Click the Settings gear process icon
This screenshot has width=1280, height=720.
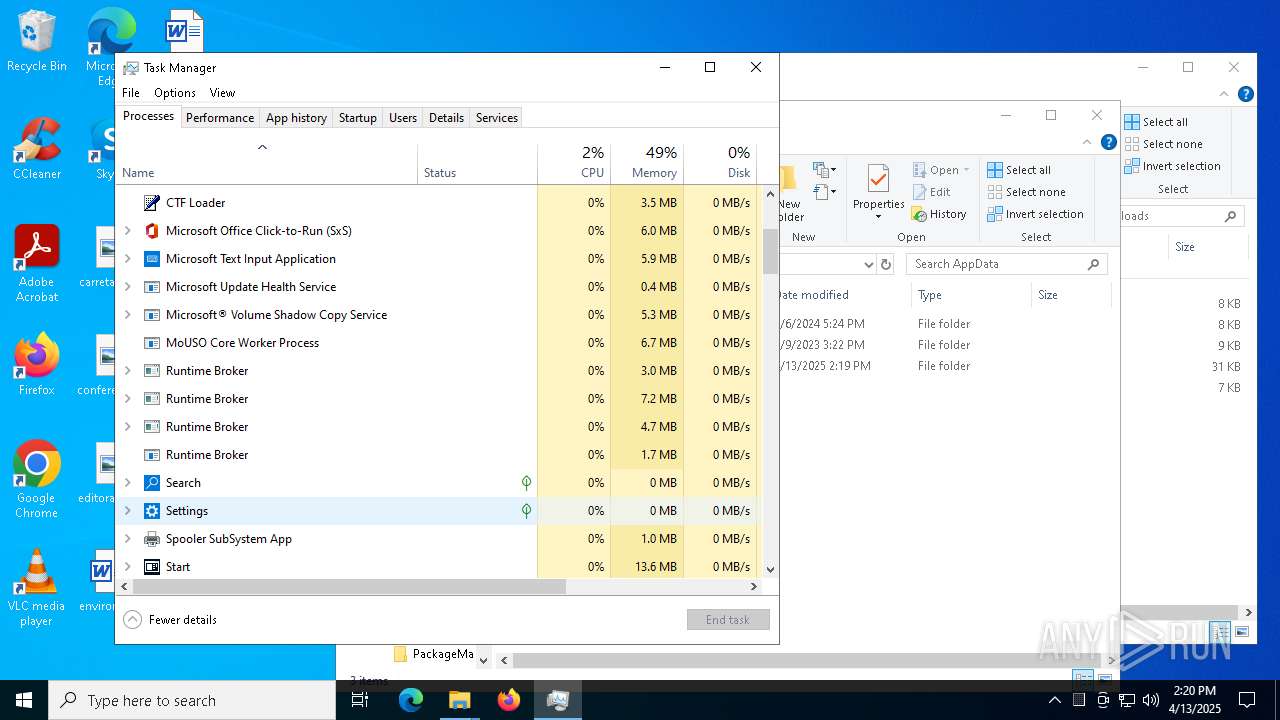coord(152,511)
